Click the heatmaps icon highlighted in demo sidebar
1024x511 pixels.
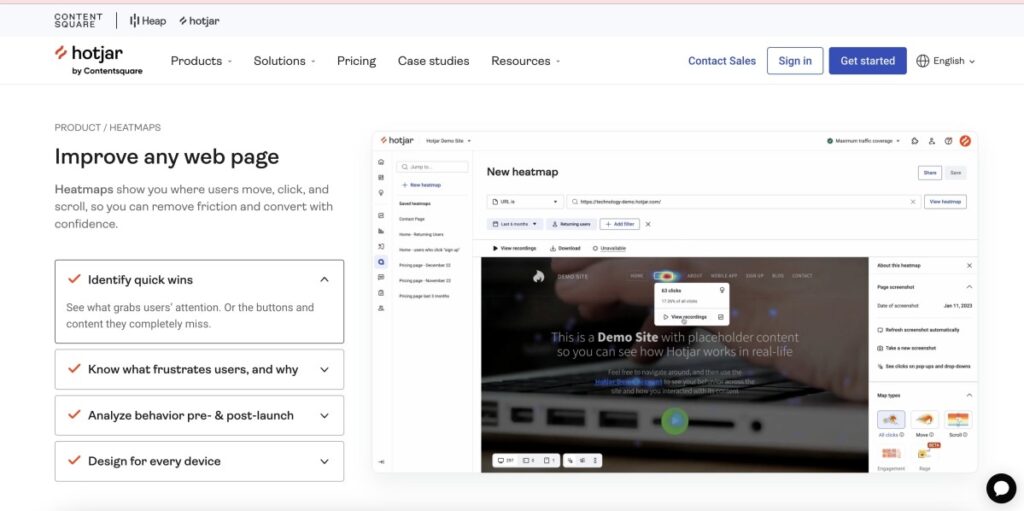(x=381, y=262)
